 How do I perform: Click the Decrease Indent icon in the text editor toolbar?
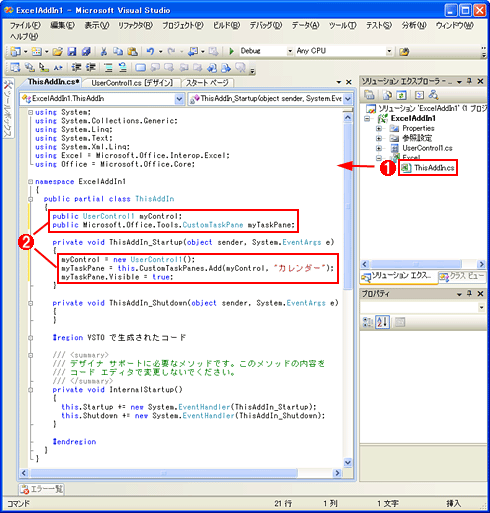(x=76, y=68)
